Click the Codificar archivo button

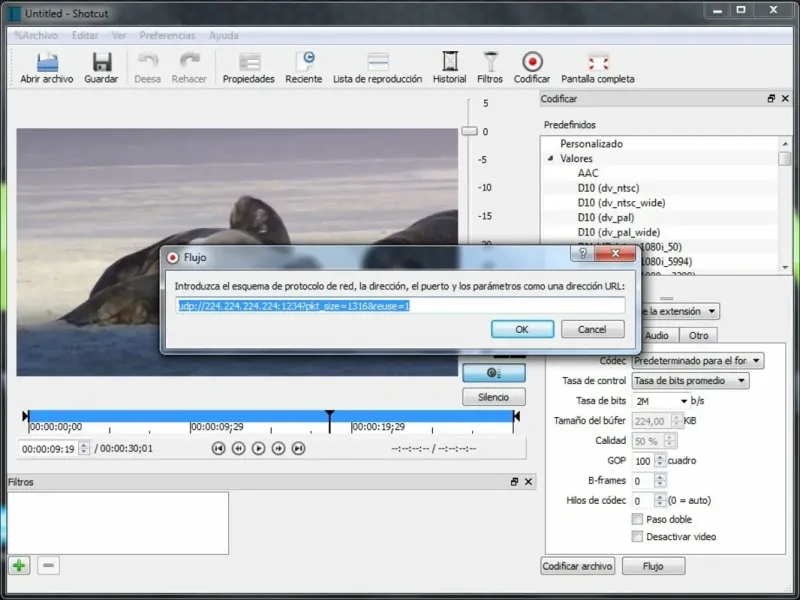[577, 566]
